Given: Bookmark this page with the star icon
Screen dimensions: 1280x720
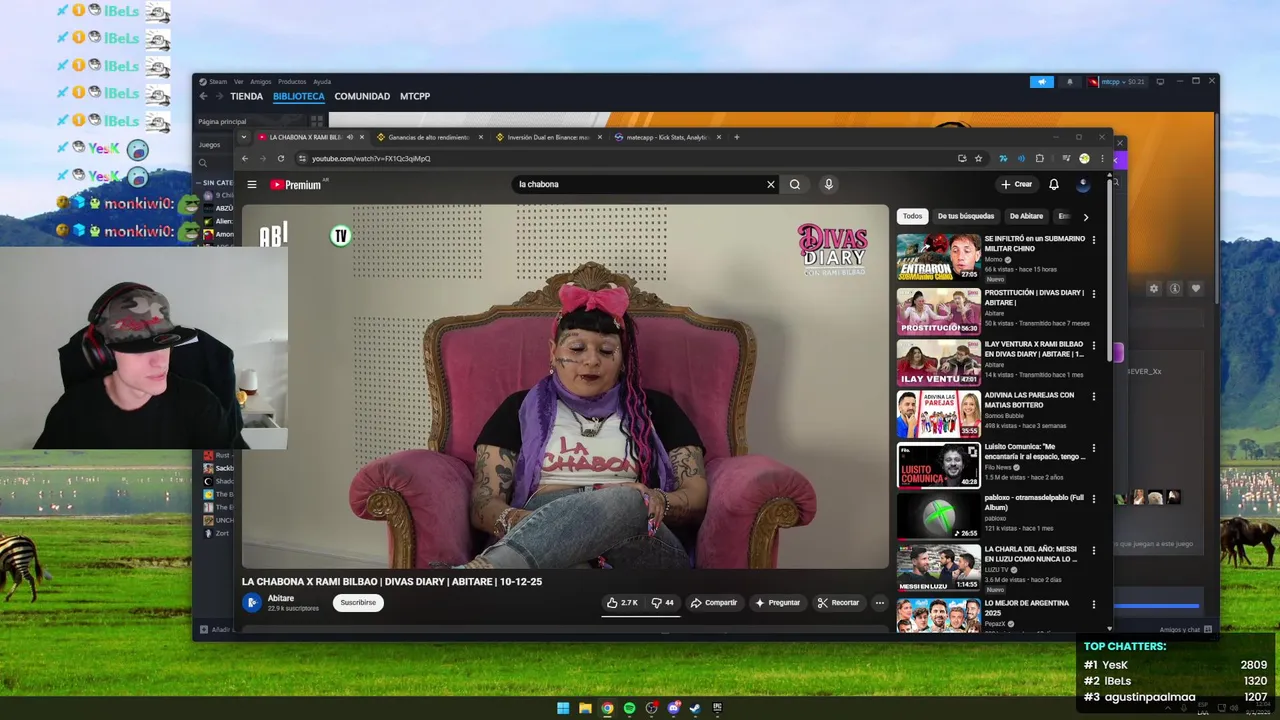Looking at the screenshot, I should tap(978, 158).
